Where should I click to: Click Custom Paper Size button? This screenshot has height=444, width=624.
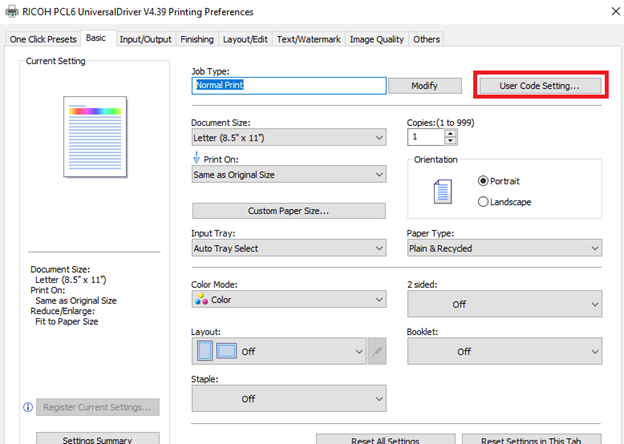pyautogui.click(x=289, y=211)
